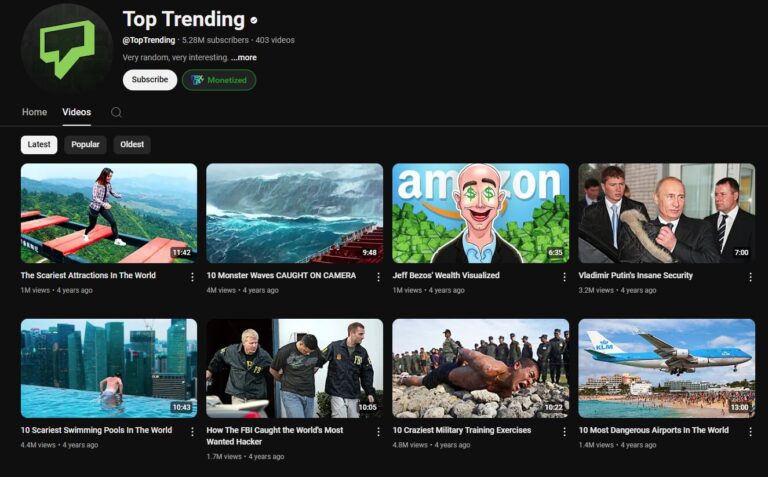768x477 pixels.
Task: Click the Top Trending channel name heading
Action: (x=184, y=20)
